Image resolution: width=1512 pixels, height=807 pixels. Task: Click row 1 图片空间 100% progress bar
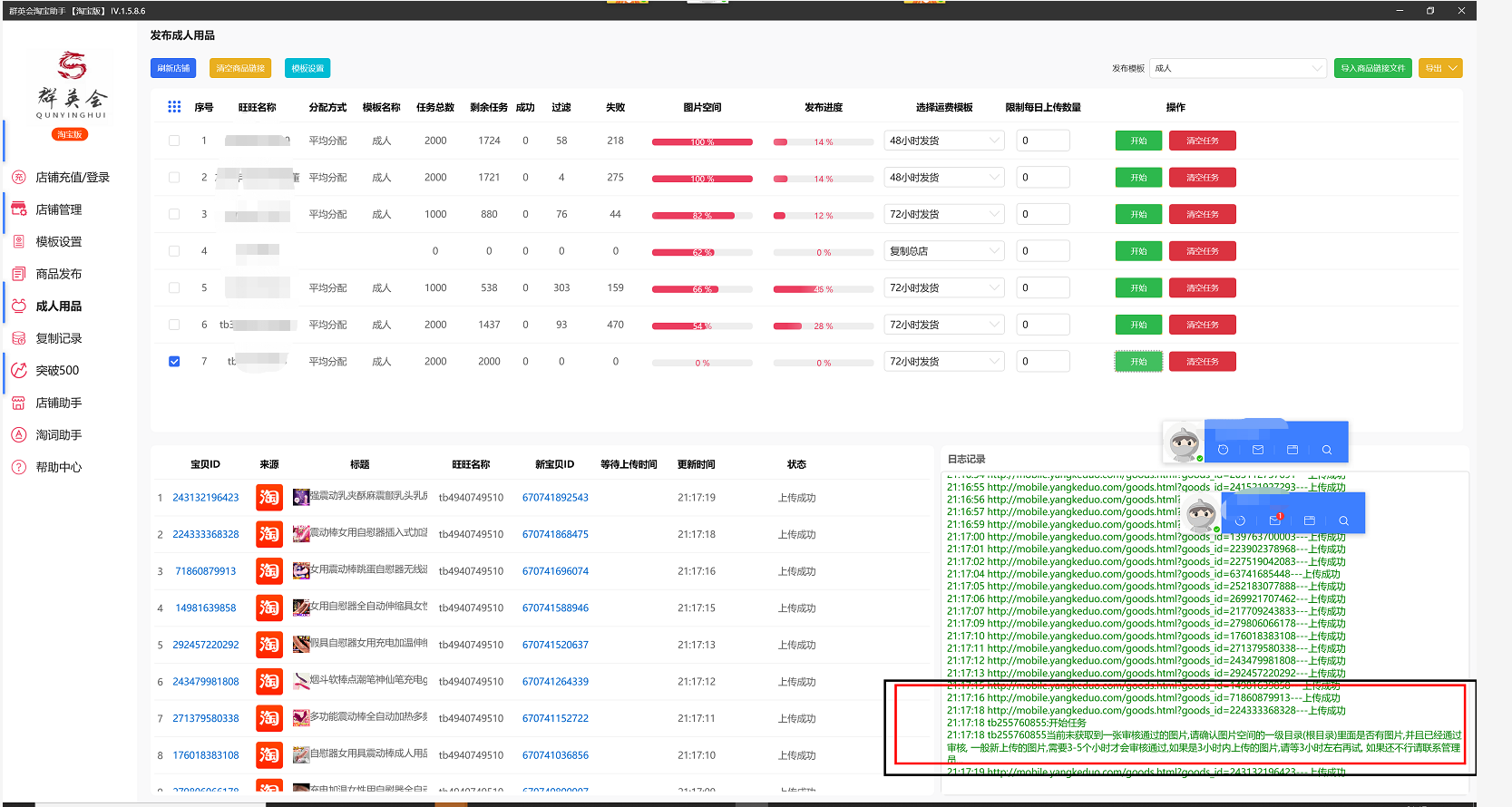coord(702,141)
